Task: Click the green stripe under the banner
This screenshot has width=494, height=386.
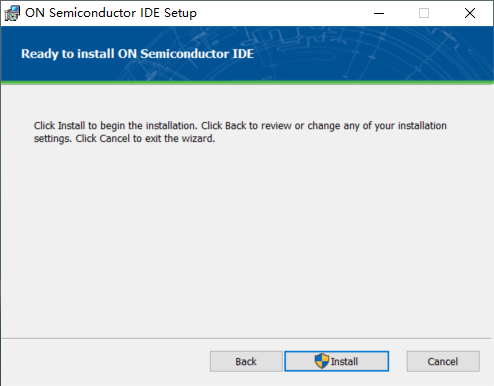Action: click(x=247, y=82)
